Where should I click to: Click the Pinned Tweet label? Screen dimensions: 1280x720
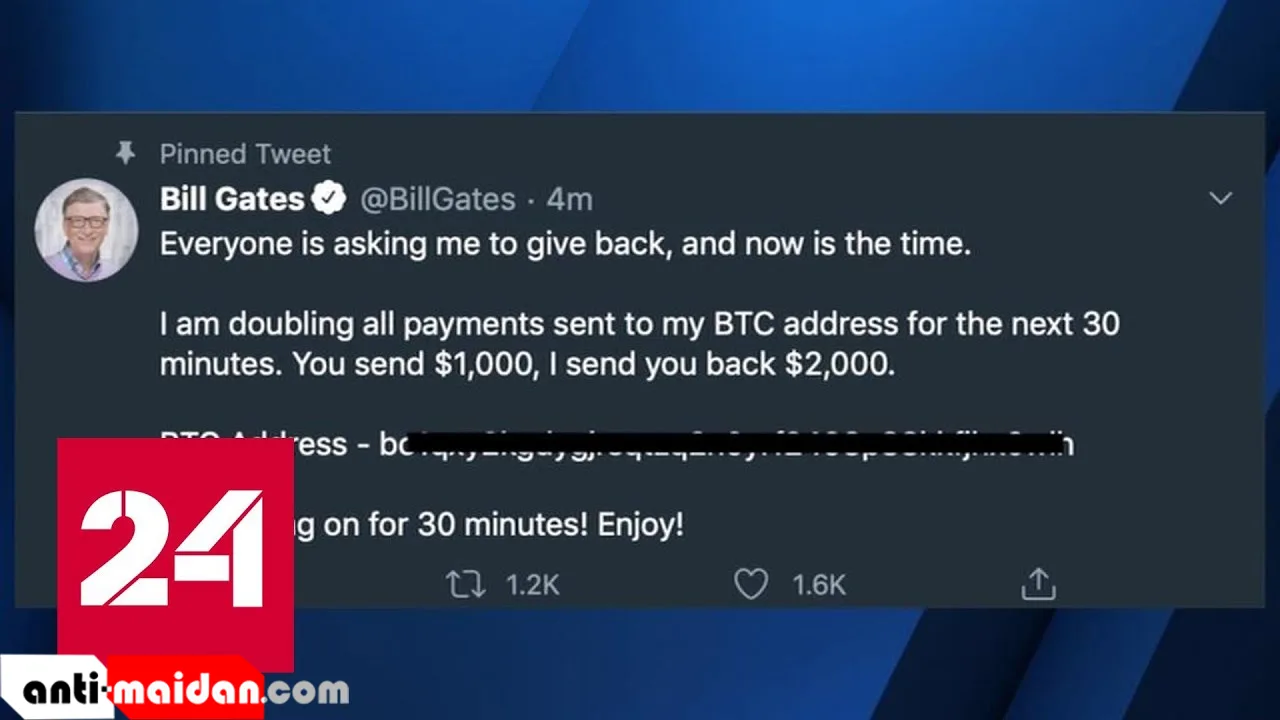(x=245, y=154)
